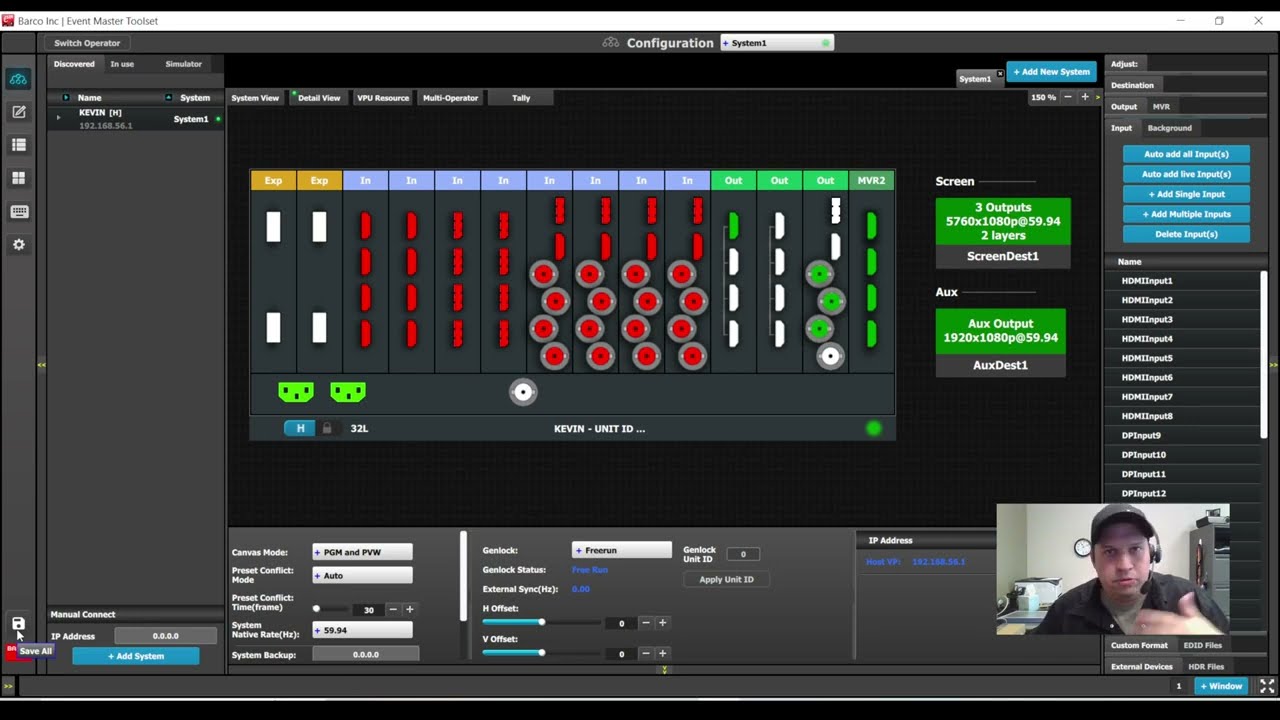
Task: Increase Preset Conflict Time with plus
Action: pyautogui.click(x=409, y=609)
